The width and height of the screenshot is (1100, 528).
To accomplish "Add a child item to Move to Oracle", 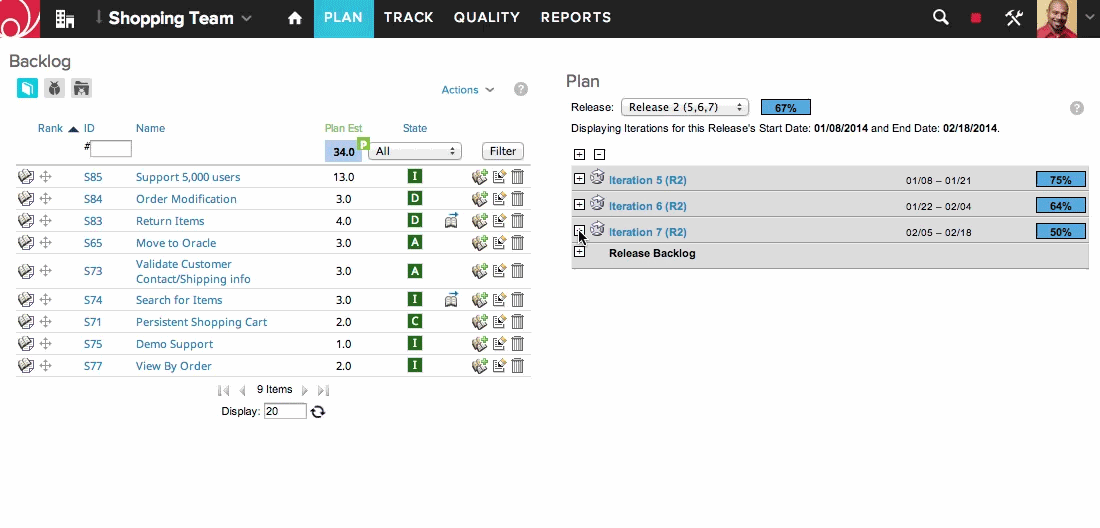I will click(x=480, y=243).
